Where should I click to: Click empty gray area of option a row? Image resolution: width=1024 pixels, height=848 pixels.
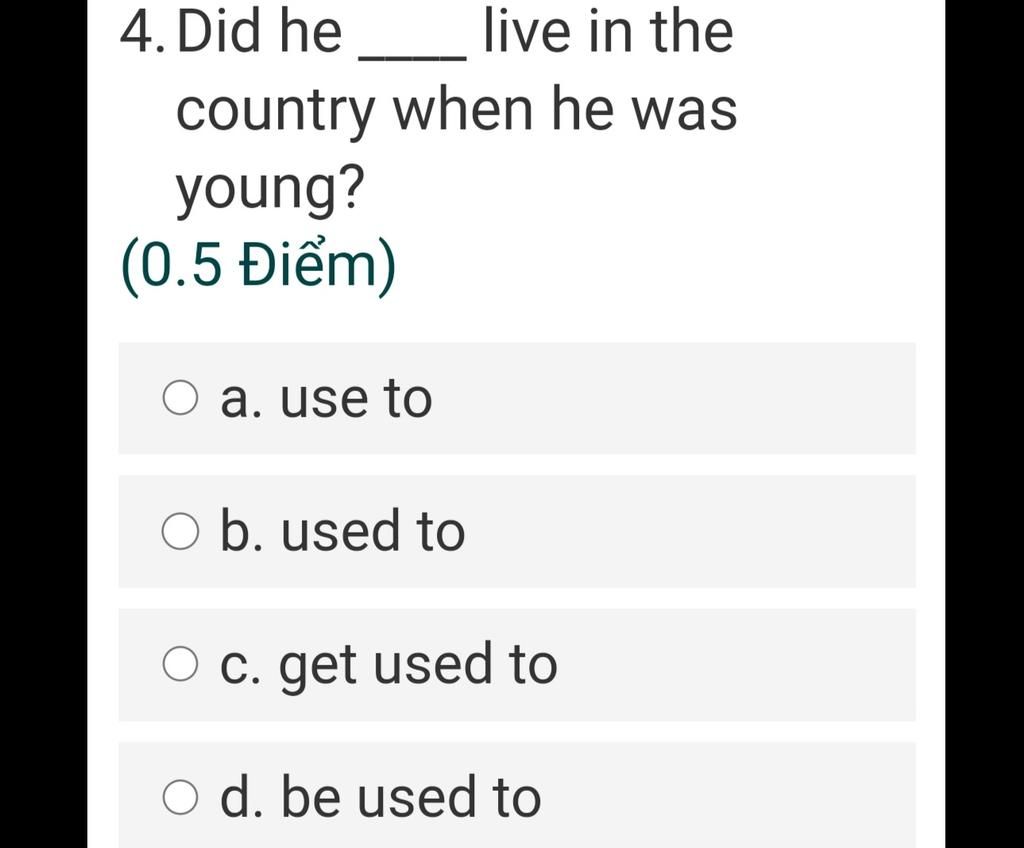point(673,398)
